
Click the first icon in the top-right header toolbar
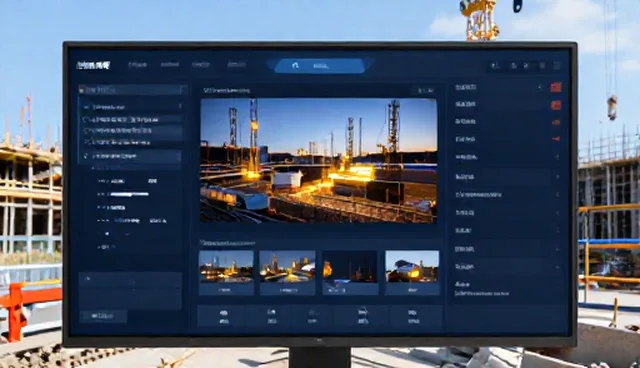click(495, 65)
